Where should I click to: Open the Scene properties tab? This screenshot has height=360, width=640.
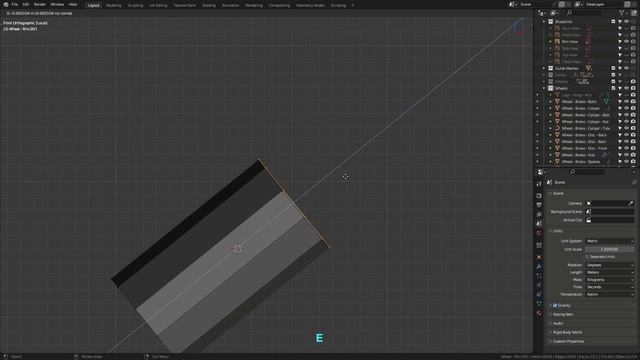tap(539, 224)
